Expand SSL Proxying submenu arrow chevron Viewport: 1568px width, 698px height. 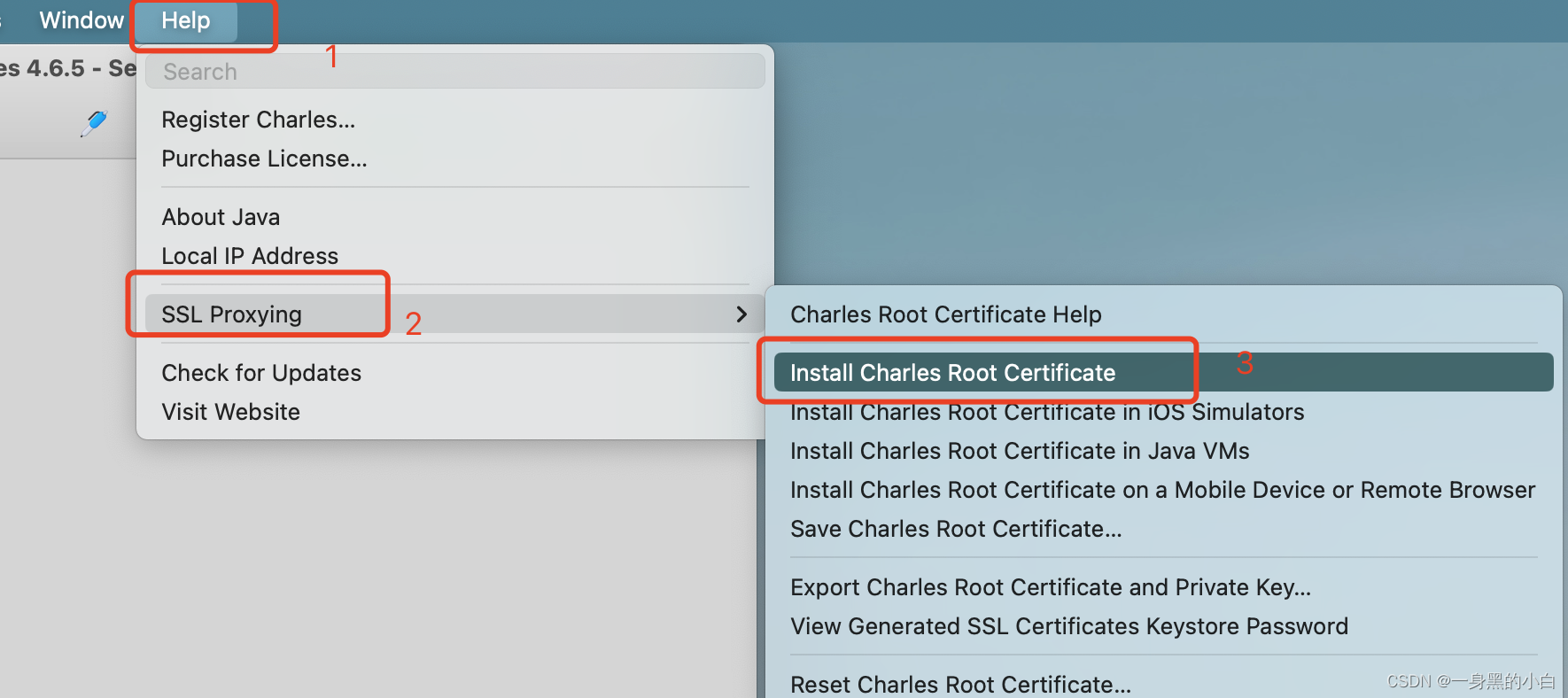(741, 314)
